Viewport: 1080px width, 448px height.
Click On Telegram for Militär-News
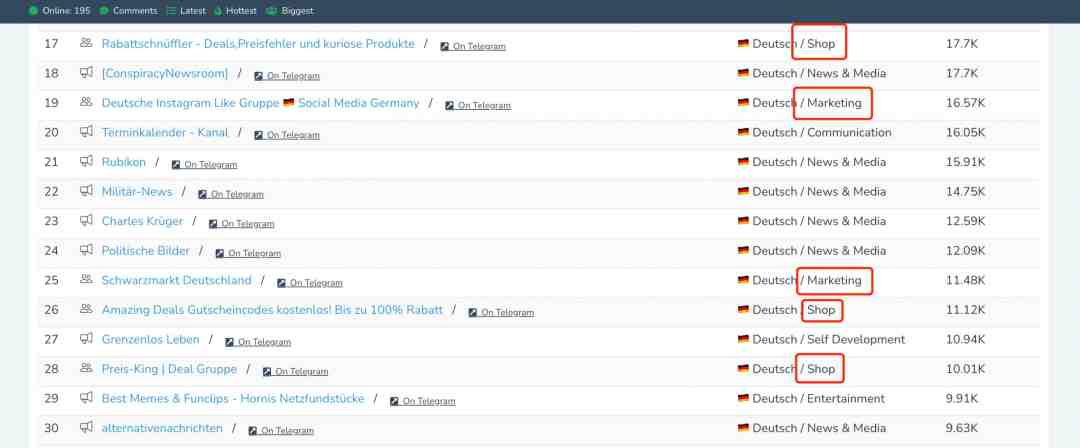click(231, 194)
